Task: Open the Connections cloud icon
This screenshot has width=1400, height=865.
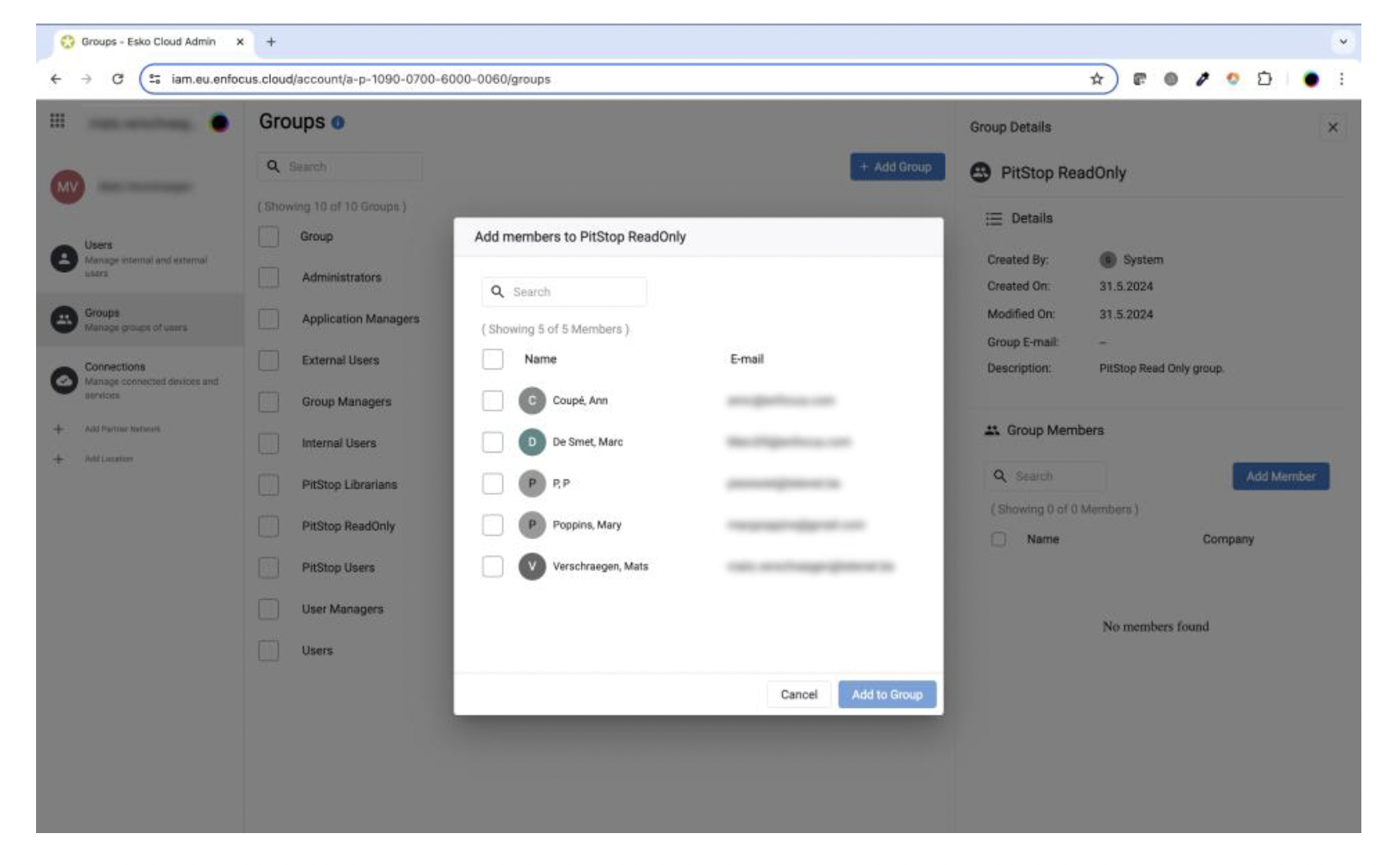Action: point(64,380)
